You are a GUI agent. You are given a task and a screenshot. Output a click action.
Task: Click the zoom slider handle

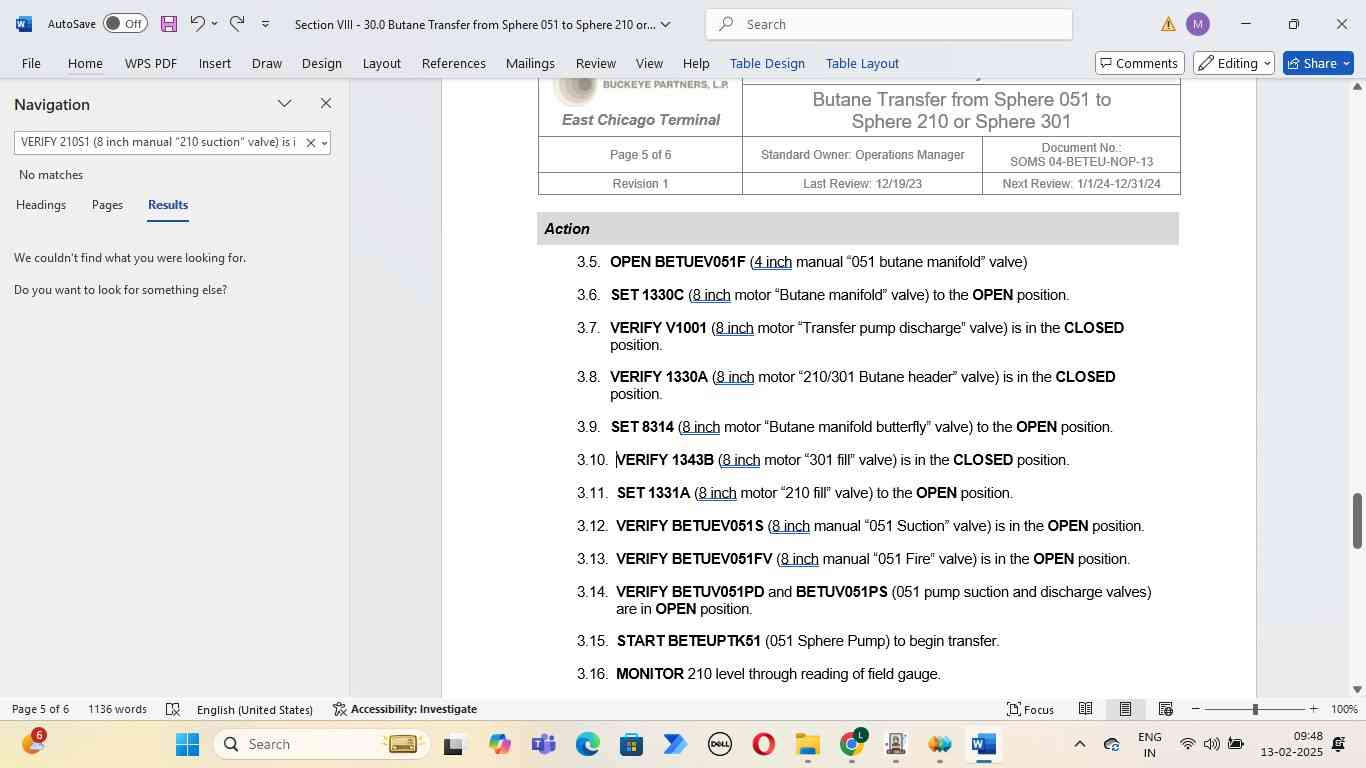point(1255,709)
